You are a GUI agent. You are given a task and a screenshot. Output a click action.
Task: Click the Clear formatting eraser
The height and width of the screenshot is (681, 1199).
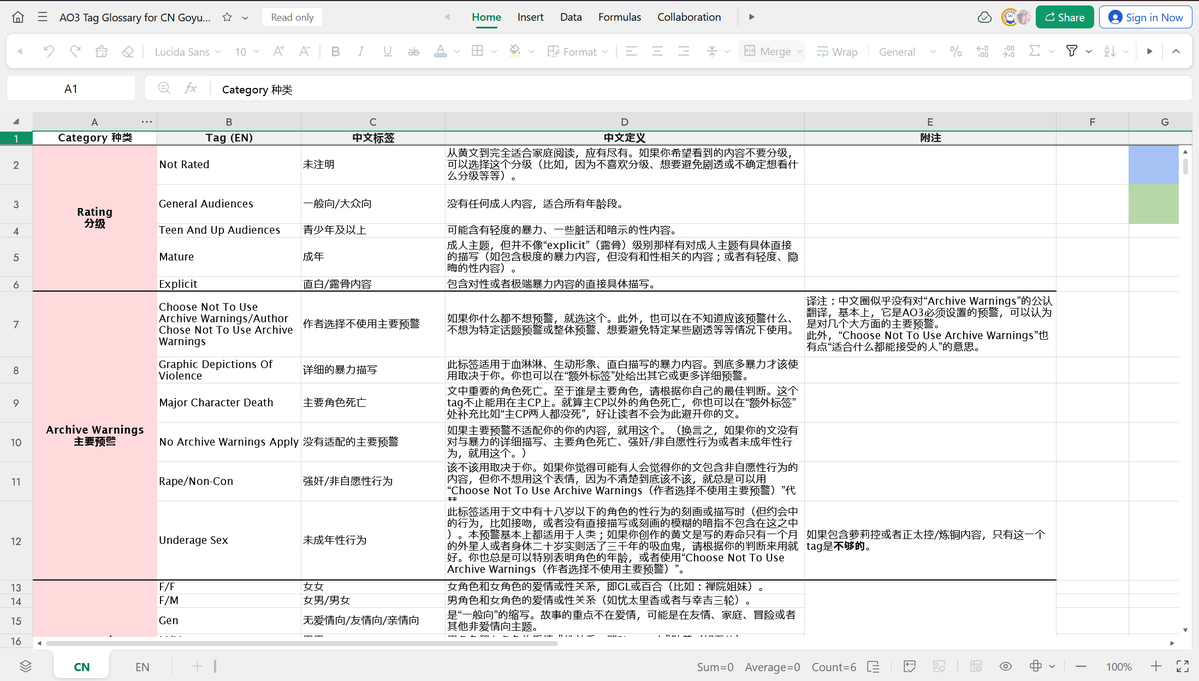(x=128, y=51)
